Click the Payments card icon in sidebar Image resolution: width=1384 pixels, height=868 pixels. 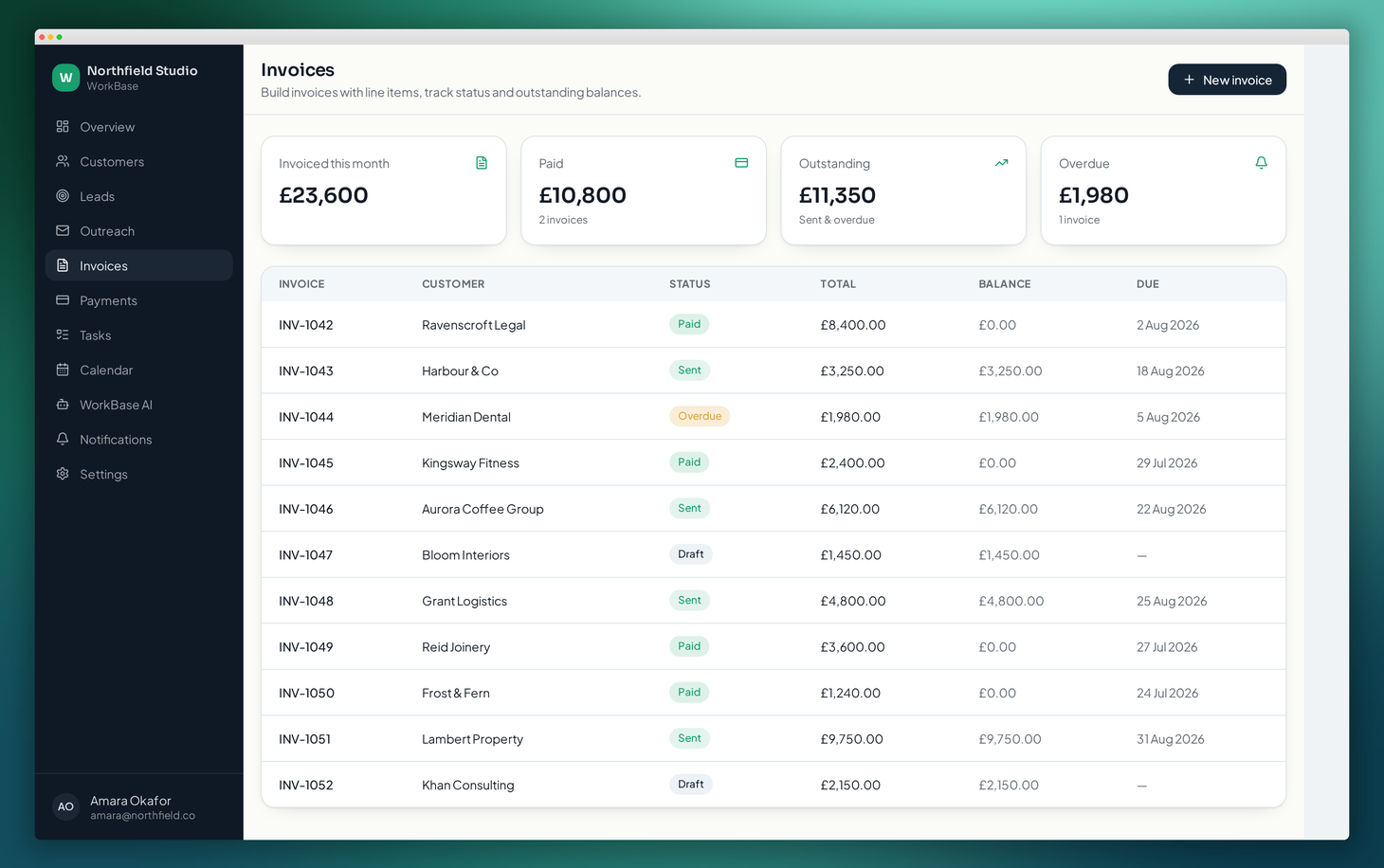click(63, 300)
